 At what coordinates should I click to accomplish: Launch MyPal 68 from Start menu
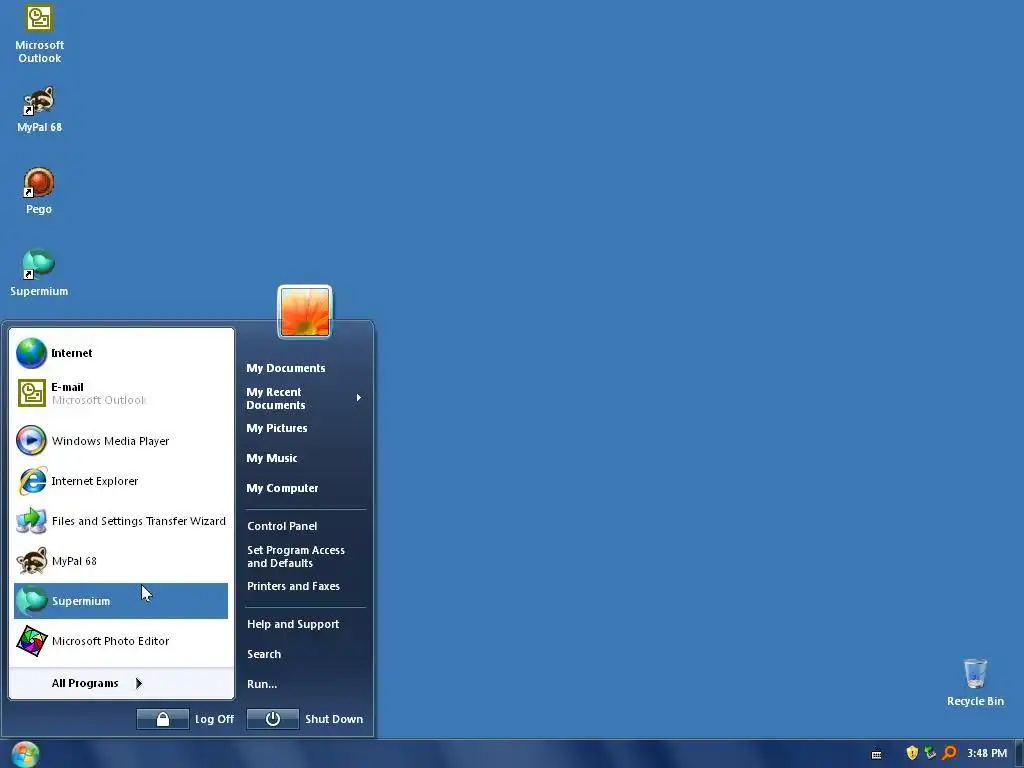121,561
